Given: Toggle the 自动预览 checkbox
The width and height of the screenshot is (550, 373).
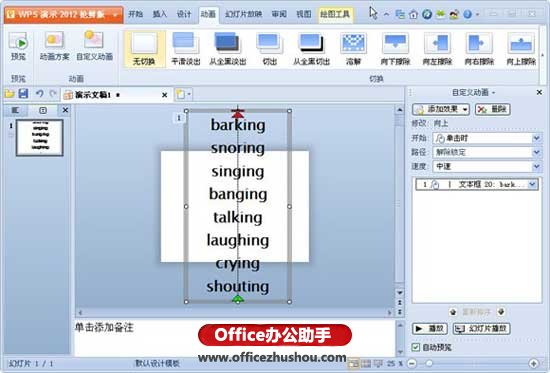Looking at the screenshot, I should [416, 347].
